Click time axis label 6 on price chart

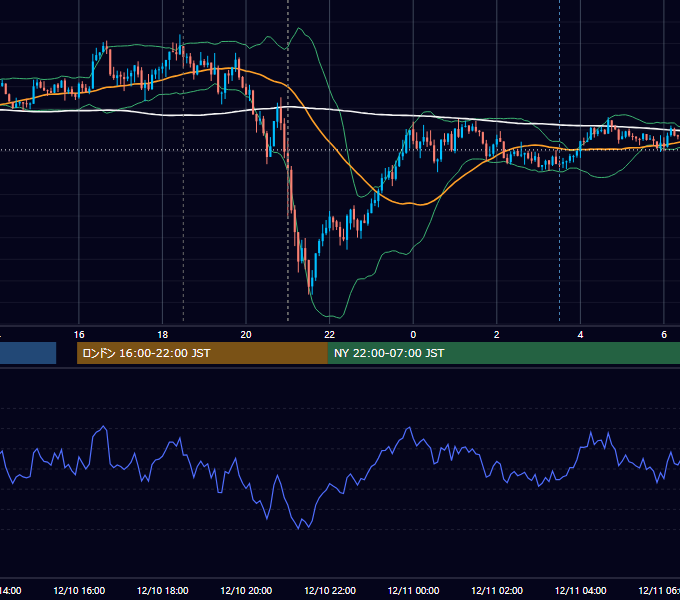coord(664,335)
